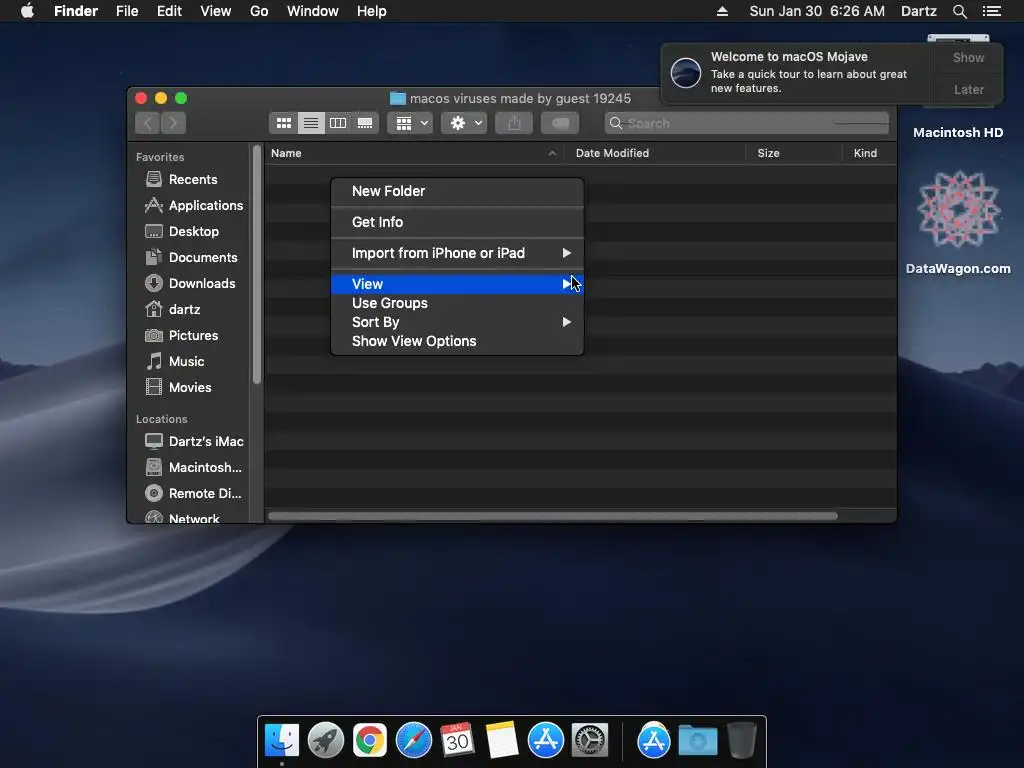This screenshot has height=768, width=1024.
Task: Choose Get Info from the context menu
Action: [x=457, y=222]
